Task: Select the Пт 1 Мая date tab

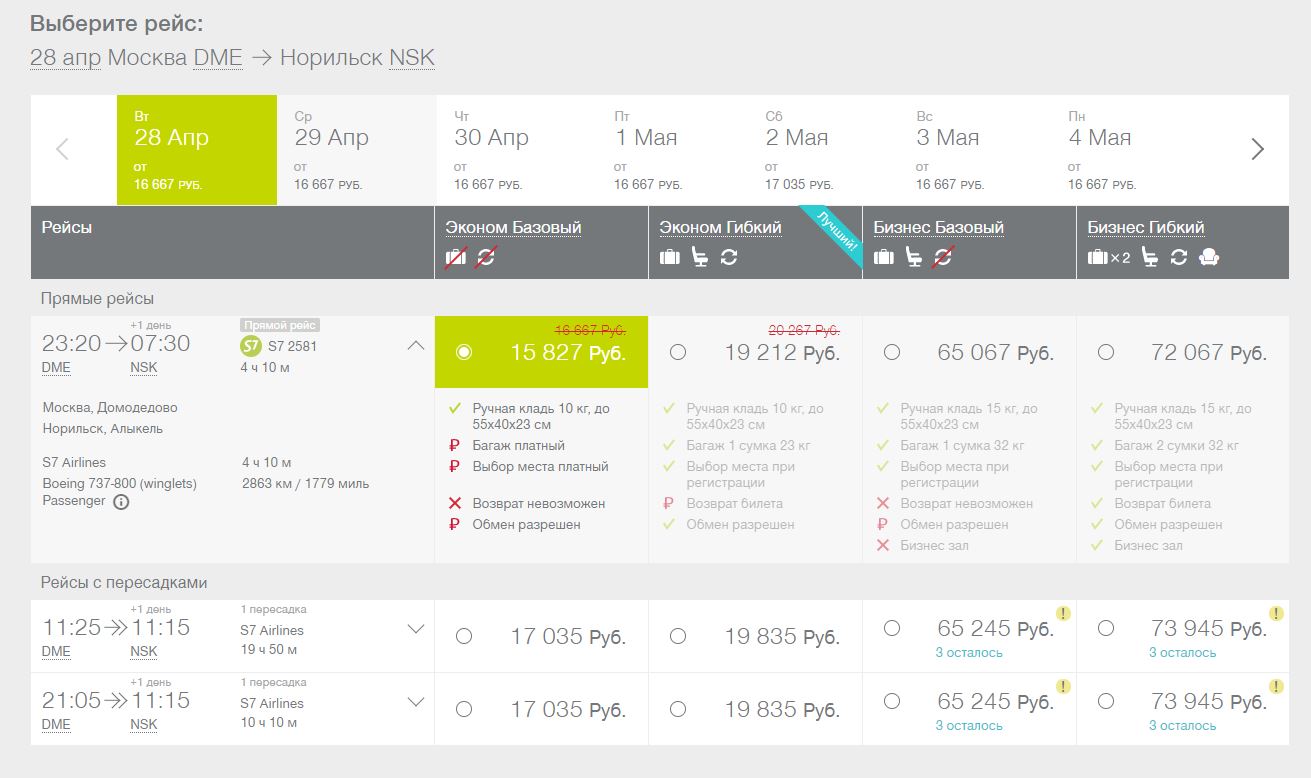Action: (x=673, y=150)
